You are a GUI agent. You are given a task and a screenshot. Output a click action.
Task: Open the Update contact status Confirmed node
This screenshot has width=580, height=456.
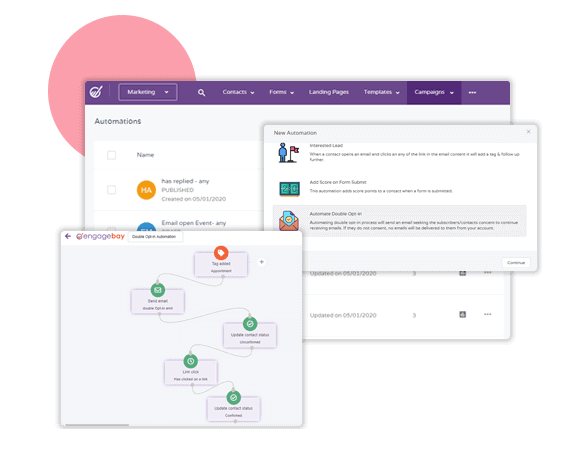[233, 409]
